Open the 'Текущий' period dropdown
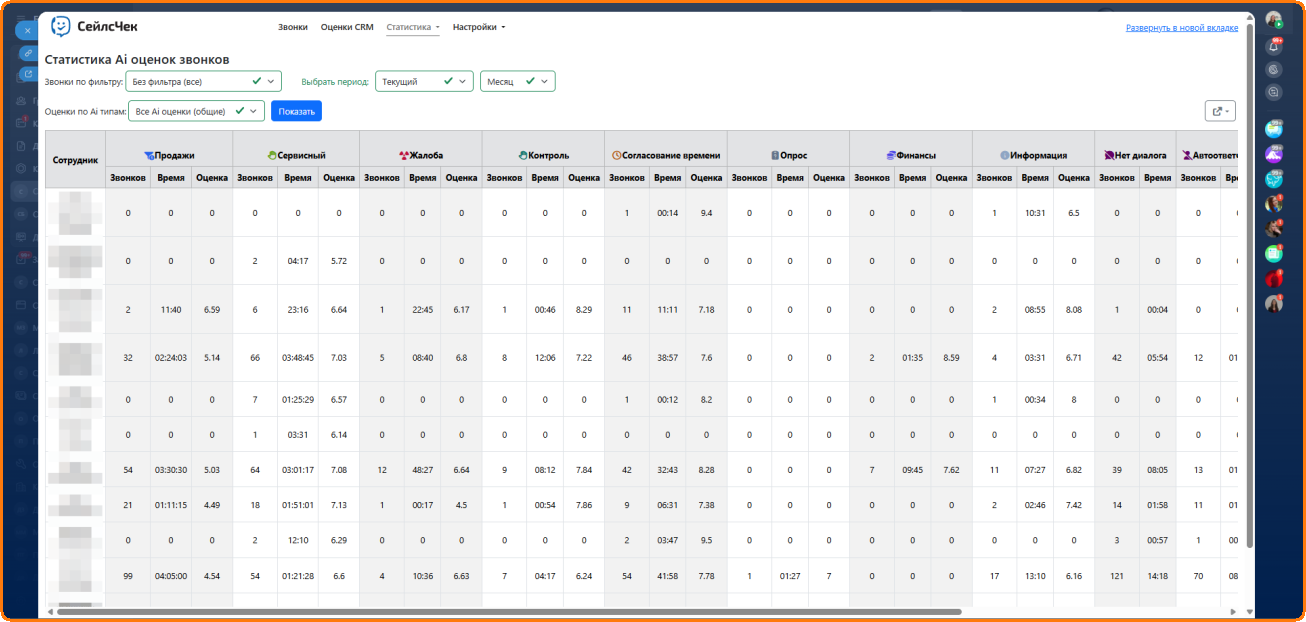Viewport: 1306px width, 622px height. (424, 82)
